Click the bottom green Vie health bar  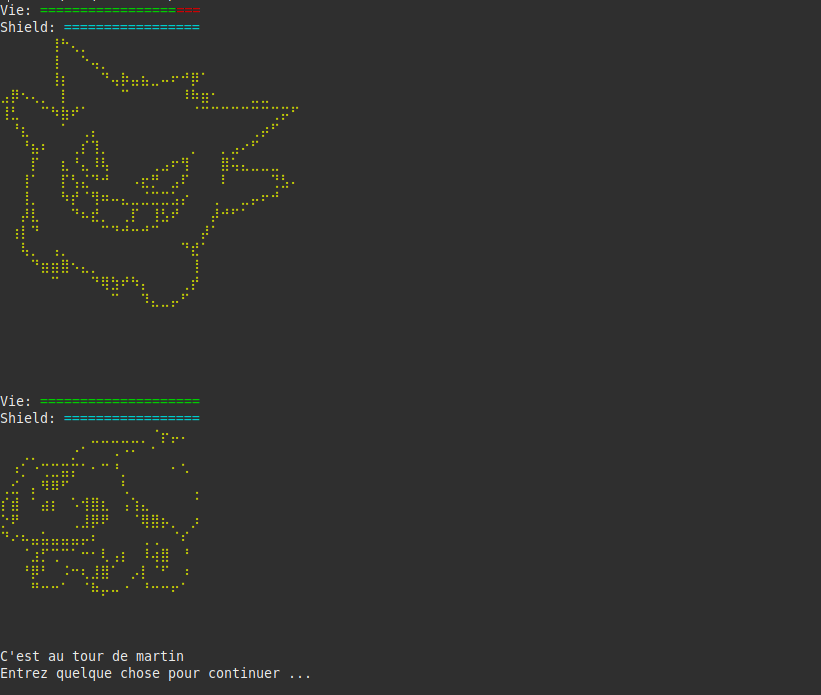click(x=120, y=401)
